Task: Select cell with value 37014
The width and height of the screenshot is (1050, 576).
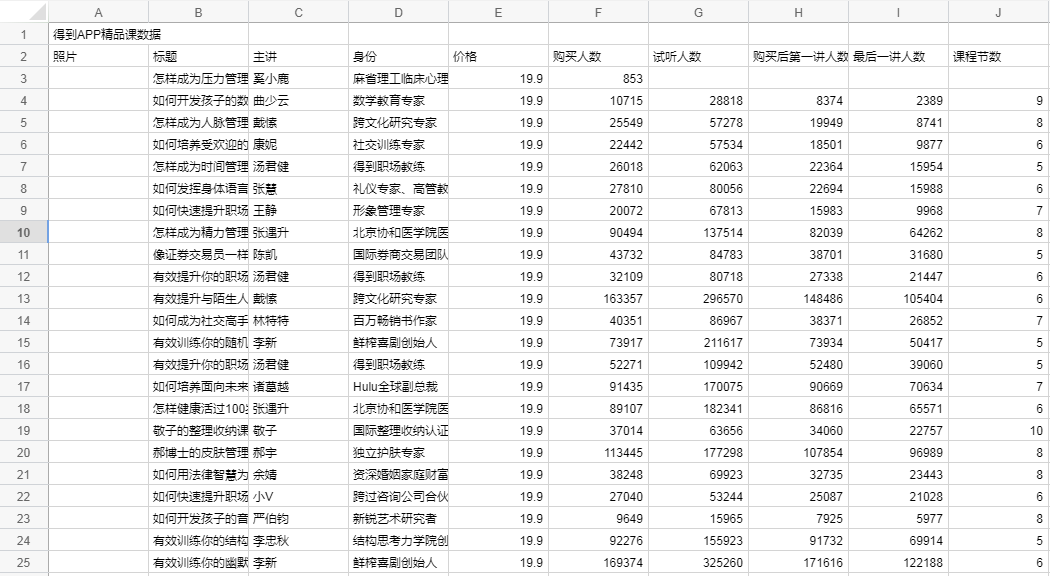Action: (x=598, y=431)
